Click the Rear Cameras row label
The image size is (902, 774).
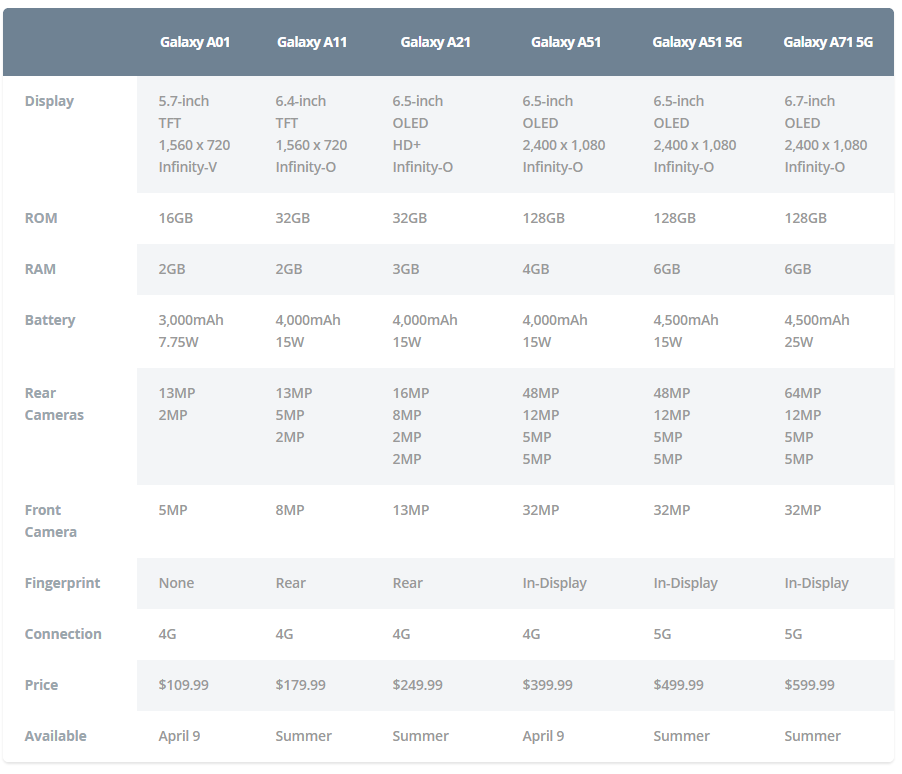pyautogui.click(x=54, y=404)
